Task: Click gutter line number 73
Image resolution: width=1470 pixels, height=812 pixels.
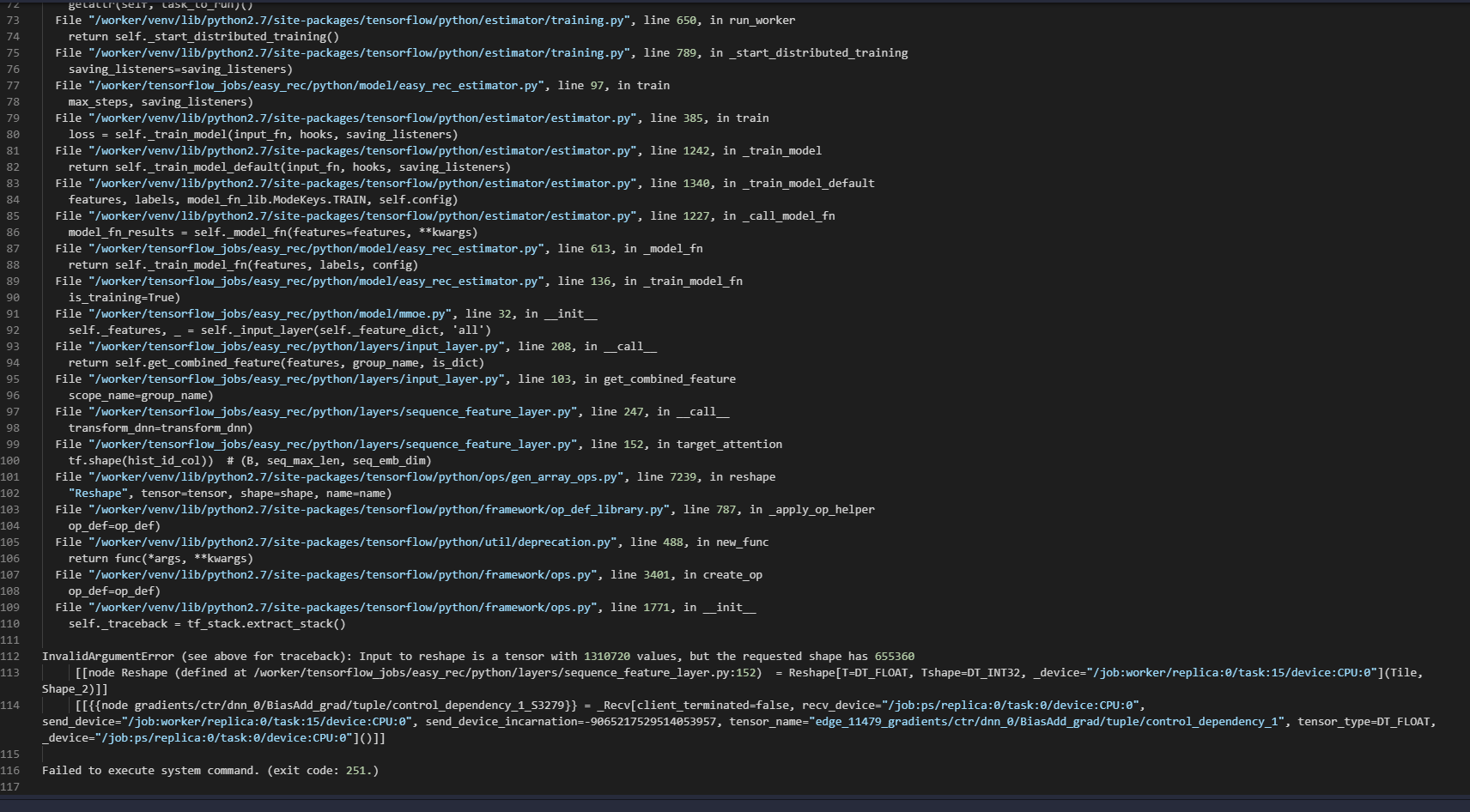Action: tap(13, 20)
